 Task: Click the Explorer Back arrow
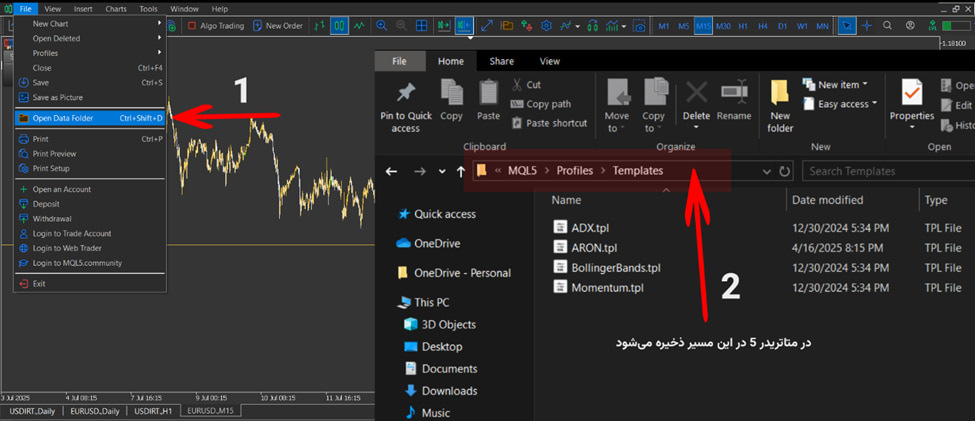pos(392,171)
